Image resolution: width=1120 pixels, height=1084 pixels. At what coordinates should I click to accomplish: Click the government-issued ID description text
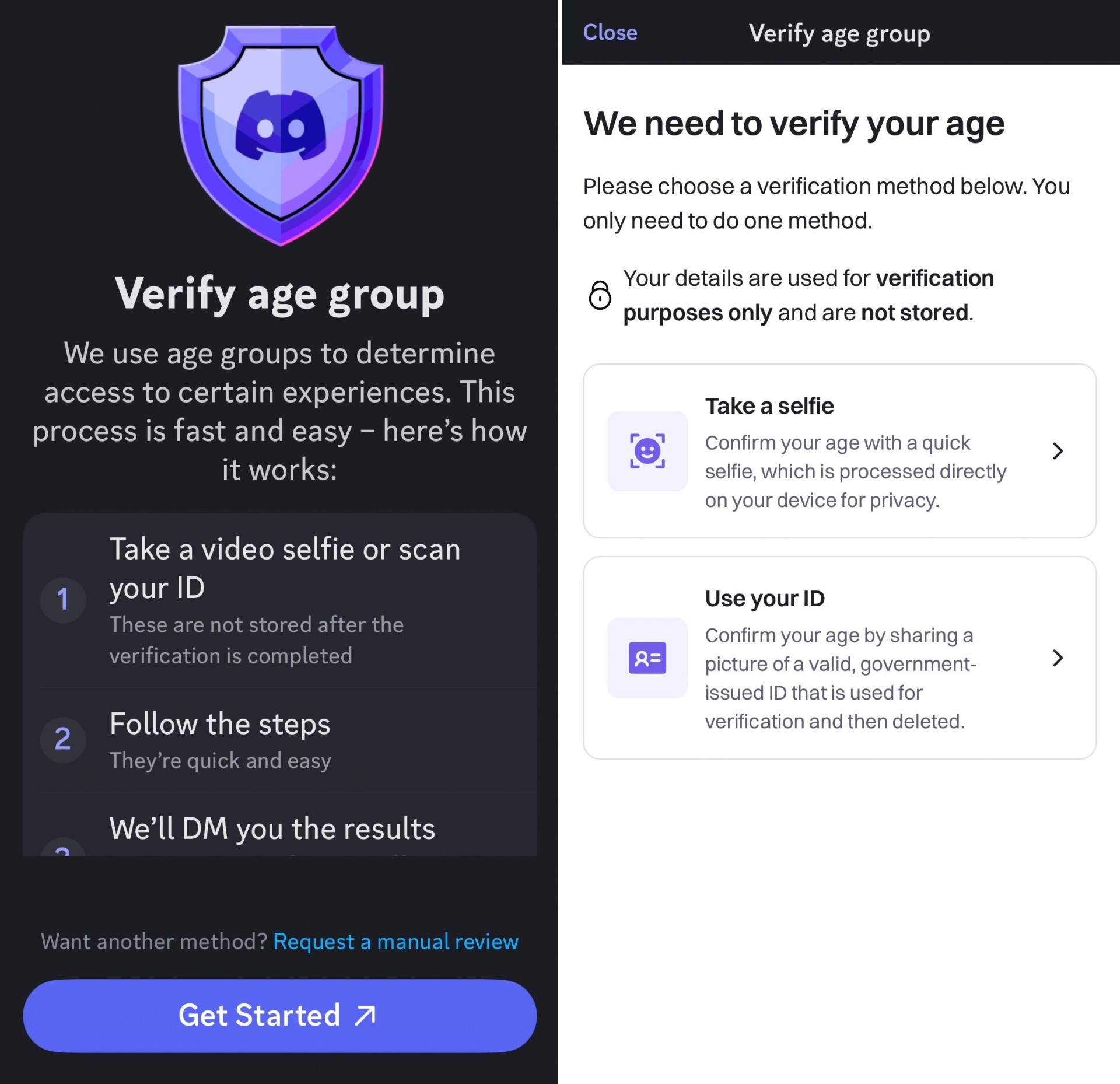pos(840,679)
